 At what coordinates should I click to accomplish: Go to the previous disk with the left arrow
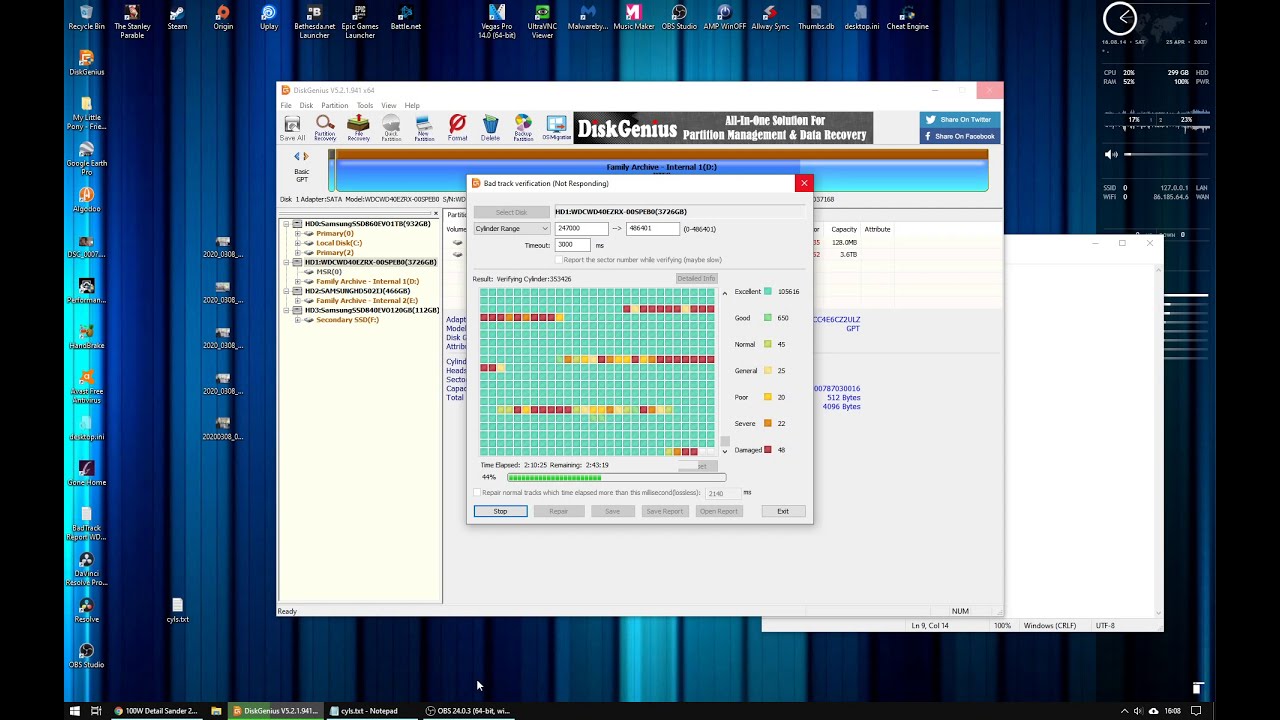[x=297, y=157]
